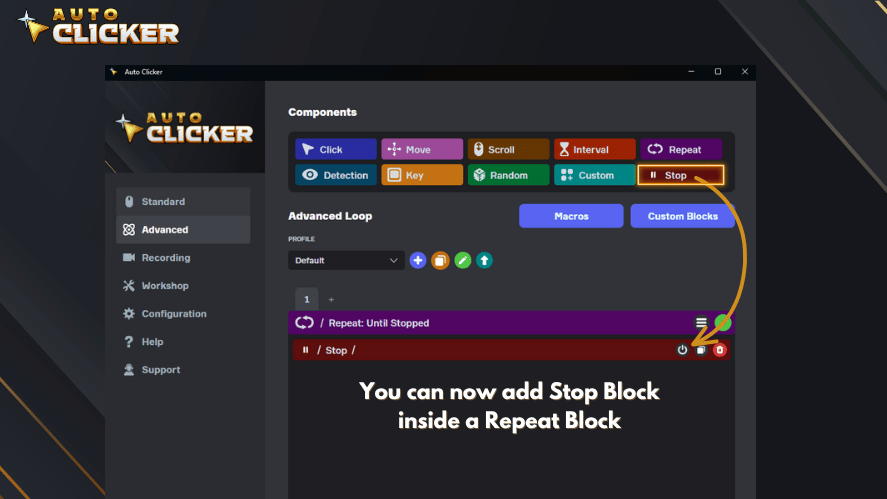
Task: Click the green edit profile pencil icon
Action: (462, 260)
